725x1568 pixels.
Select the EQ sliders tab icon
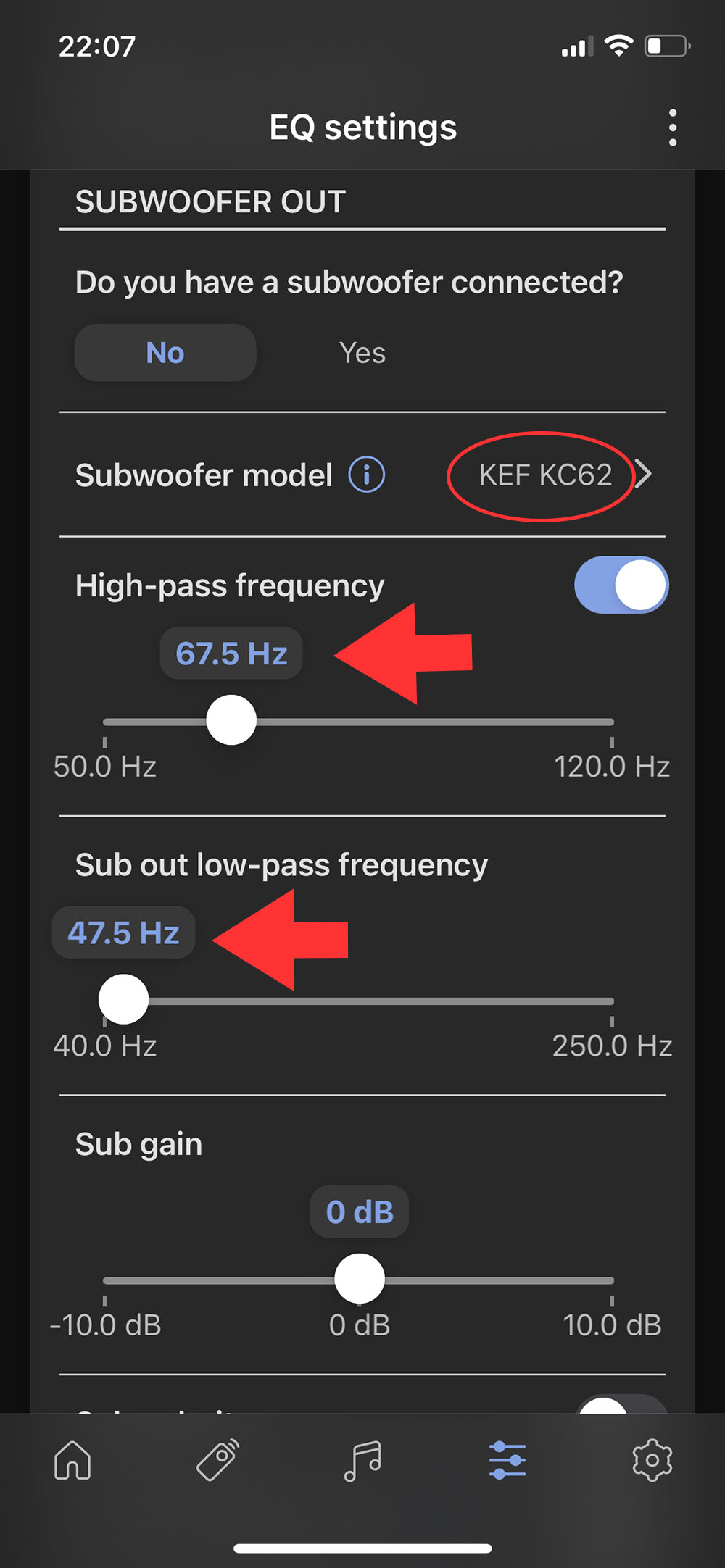point(507,1459)
